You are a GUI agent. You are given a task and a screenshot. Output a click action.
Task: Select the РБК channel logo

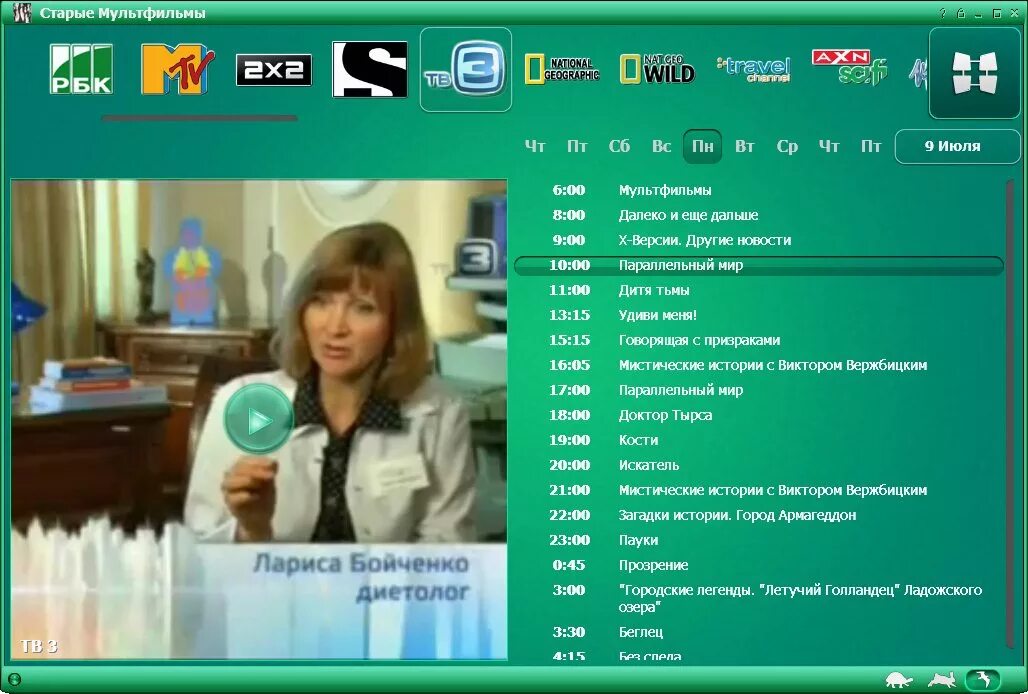coord(81,69)
